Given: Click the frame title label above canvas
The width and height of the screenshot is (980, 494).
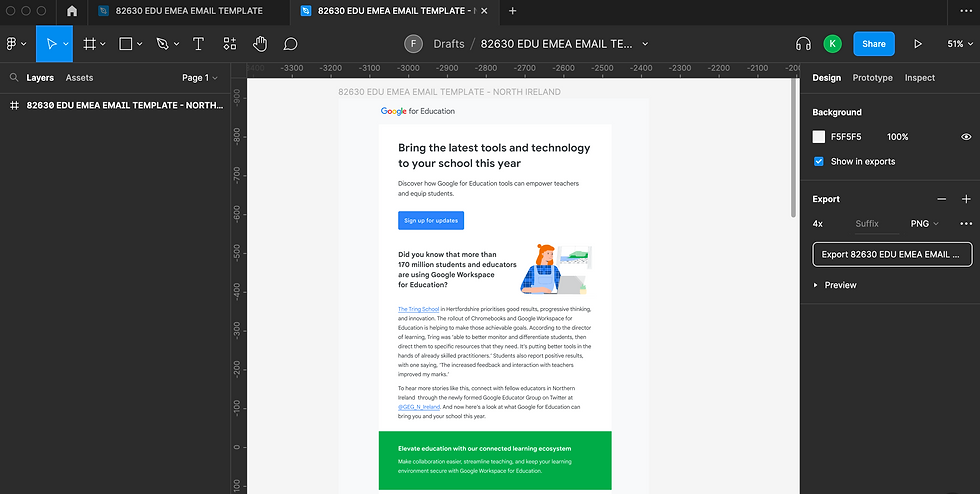Looking at the screenshot, I should point(449,92).
